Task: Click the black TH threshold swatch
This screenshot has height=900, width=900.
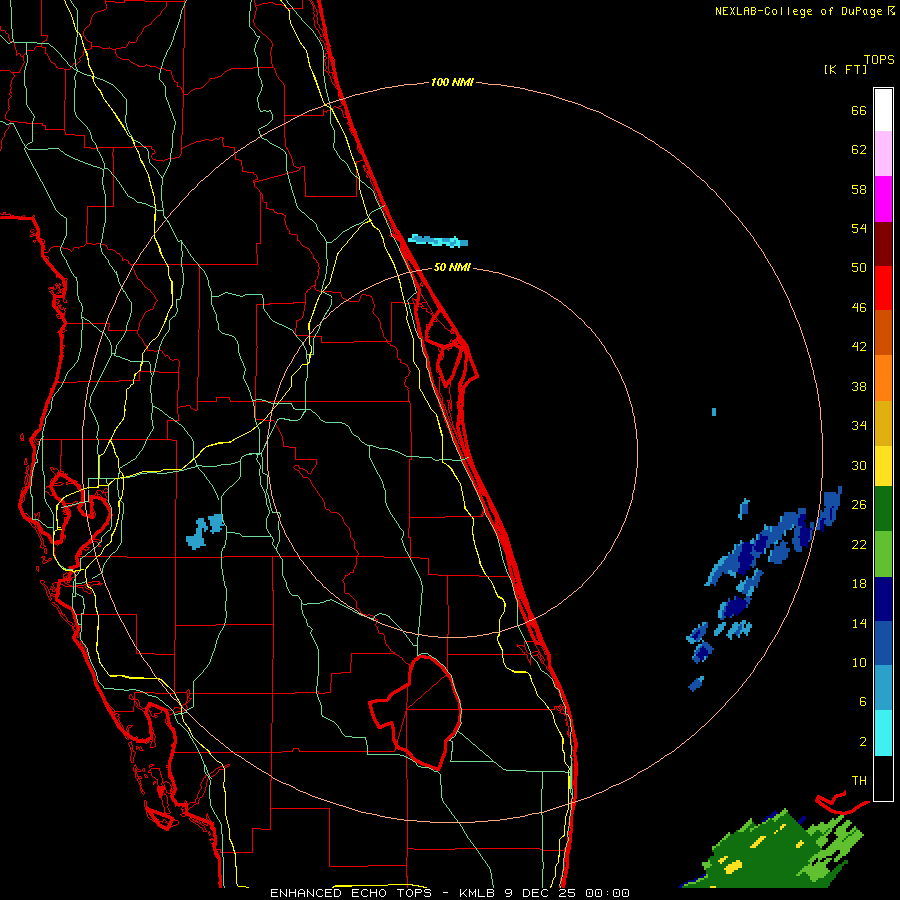Action: (x=883, y=778)
